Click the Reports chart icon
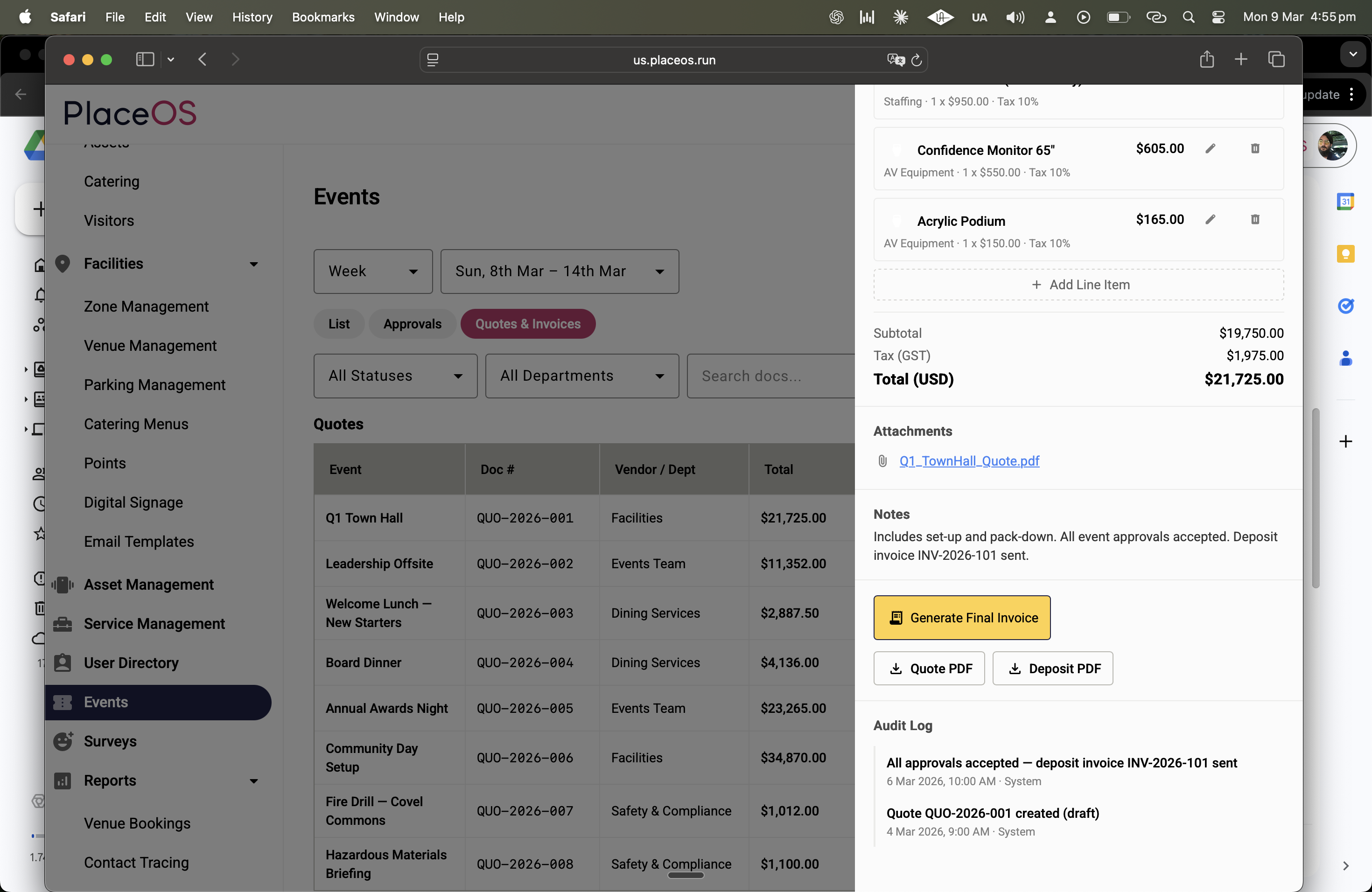The height and width of the screenshot is (892, 1372). [63, 781]
